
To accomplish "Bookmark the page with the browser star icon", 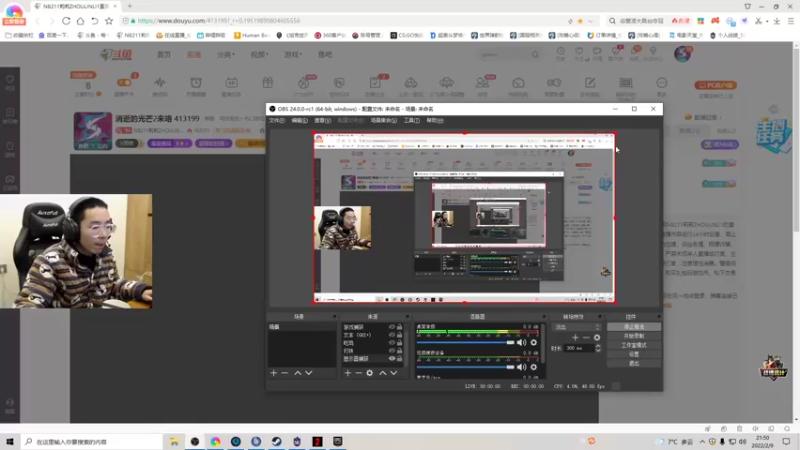I will coord(109,21).
